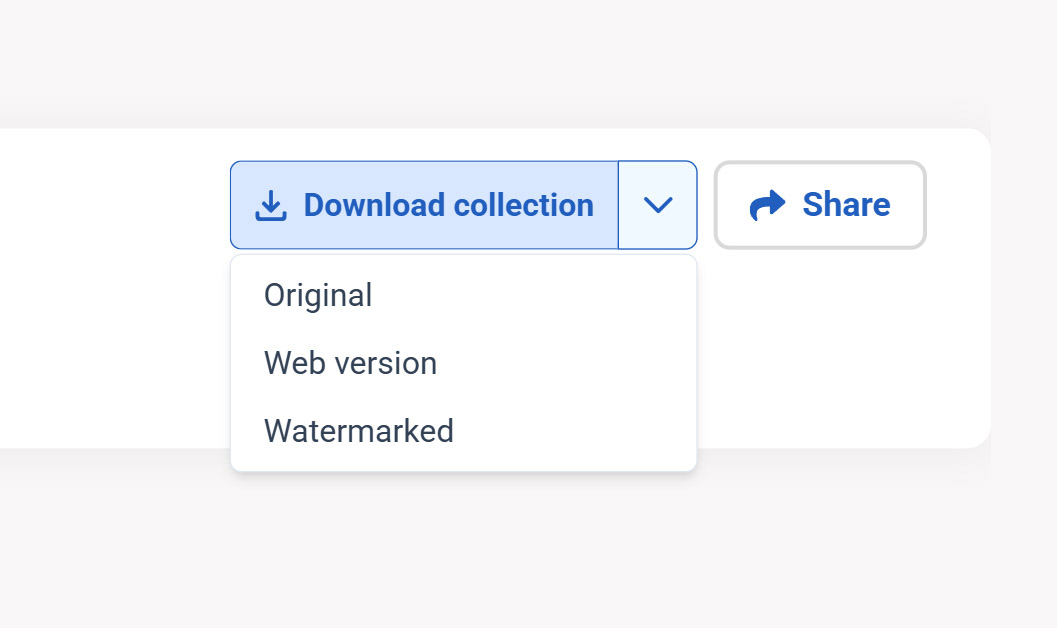The image size is (1057, 628).
Task: Tap the arrow icon inside the Share button
Action: [x=768, y=205]
